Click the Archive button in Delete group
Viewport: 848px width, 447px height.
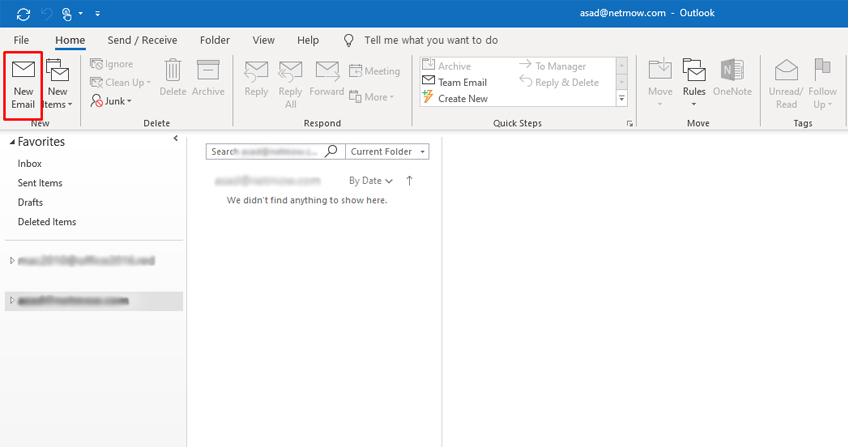208,78
